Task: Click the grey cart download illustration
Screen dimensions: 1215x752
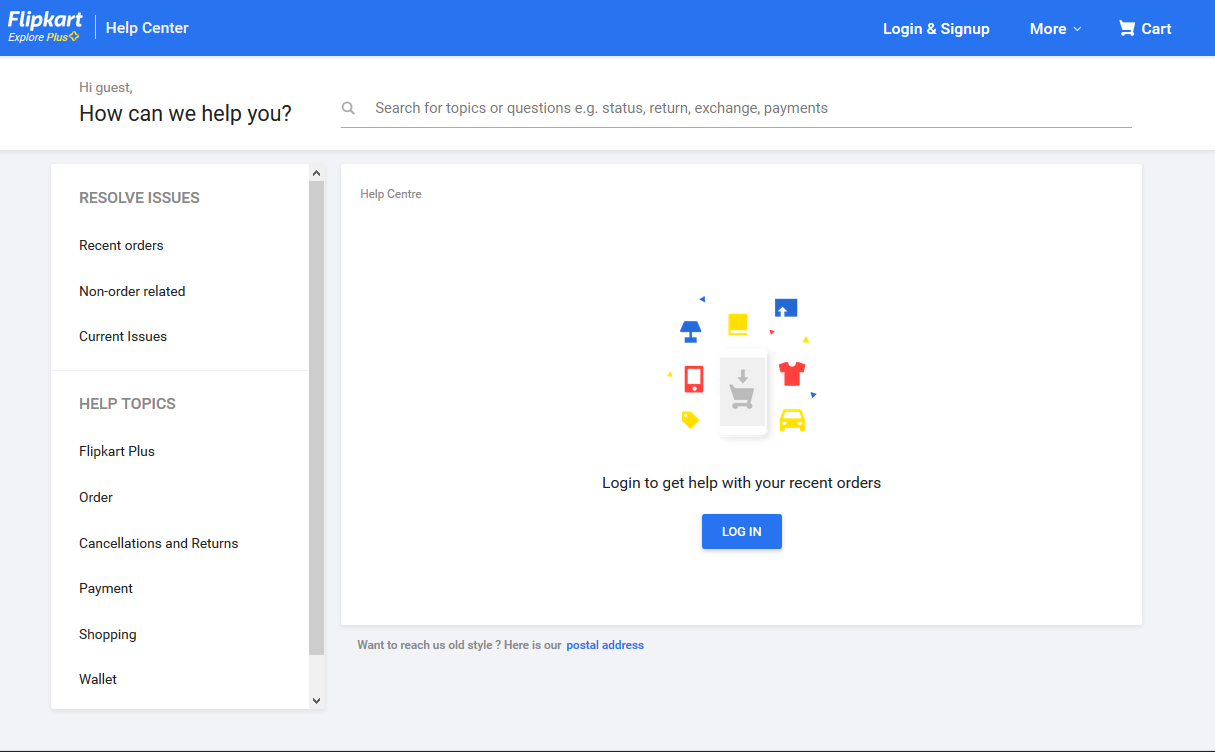Action: 742,392
